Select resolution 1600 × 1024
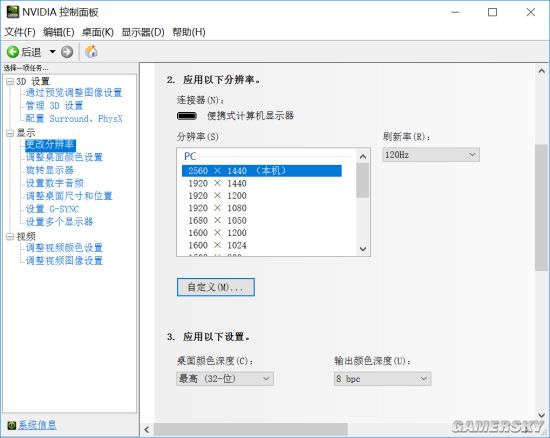Screen dimensions: 550x438 [x=217, y=245]
